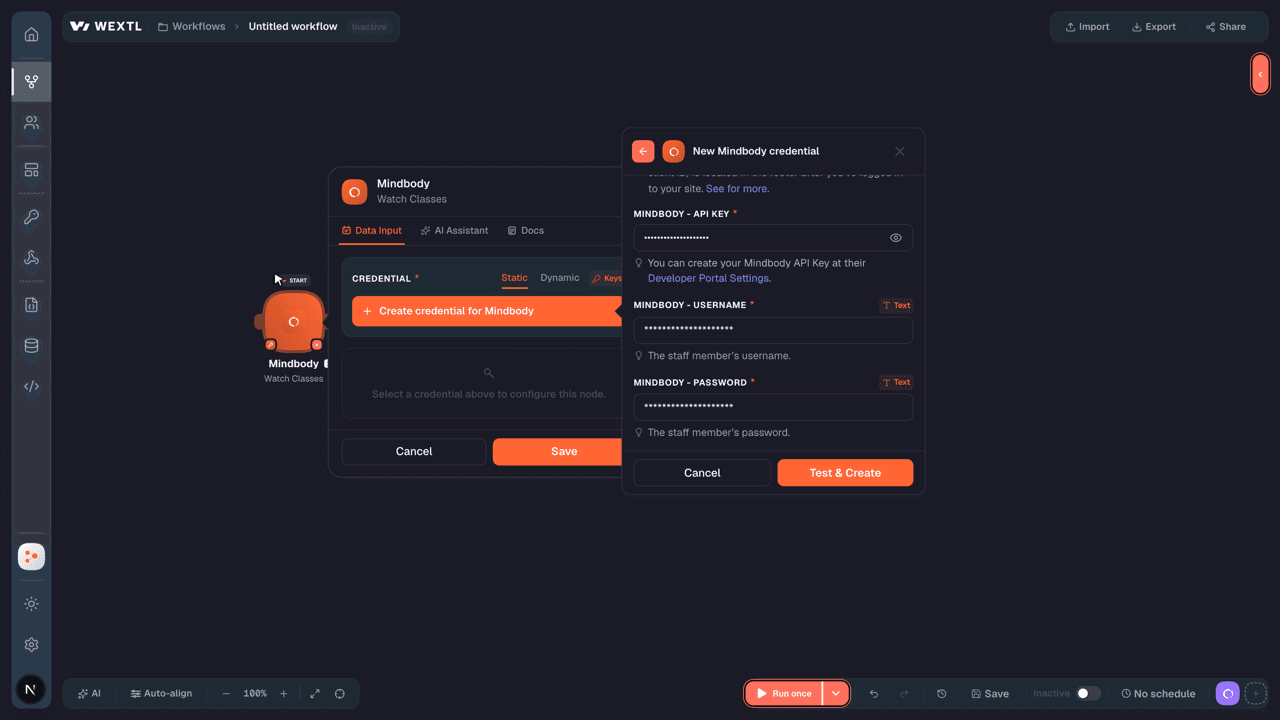
Task: Switch the theme with the sun icon
Action: [x=31, y=604]
